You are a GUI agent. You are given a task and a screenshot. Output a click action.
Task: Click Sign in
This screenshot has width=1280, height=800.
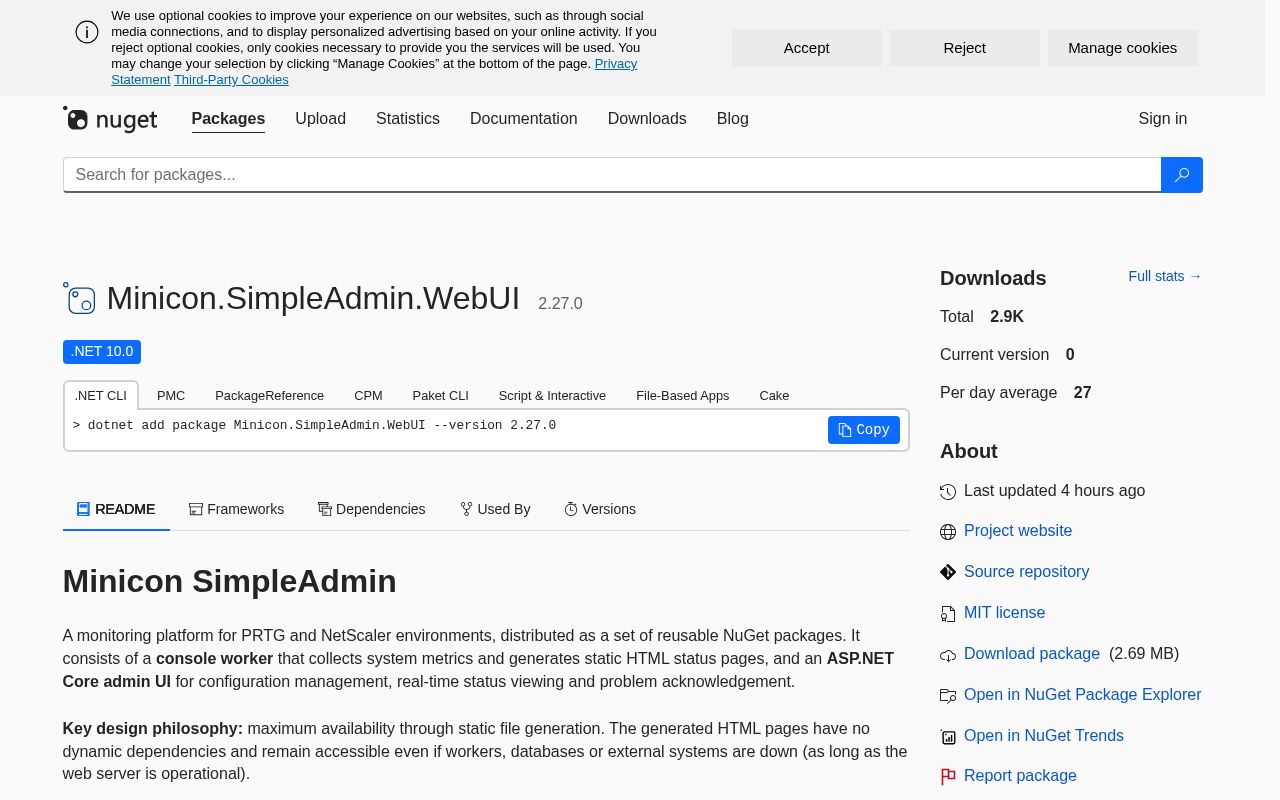coord(1163,119)
